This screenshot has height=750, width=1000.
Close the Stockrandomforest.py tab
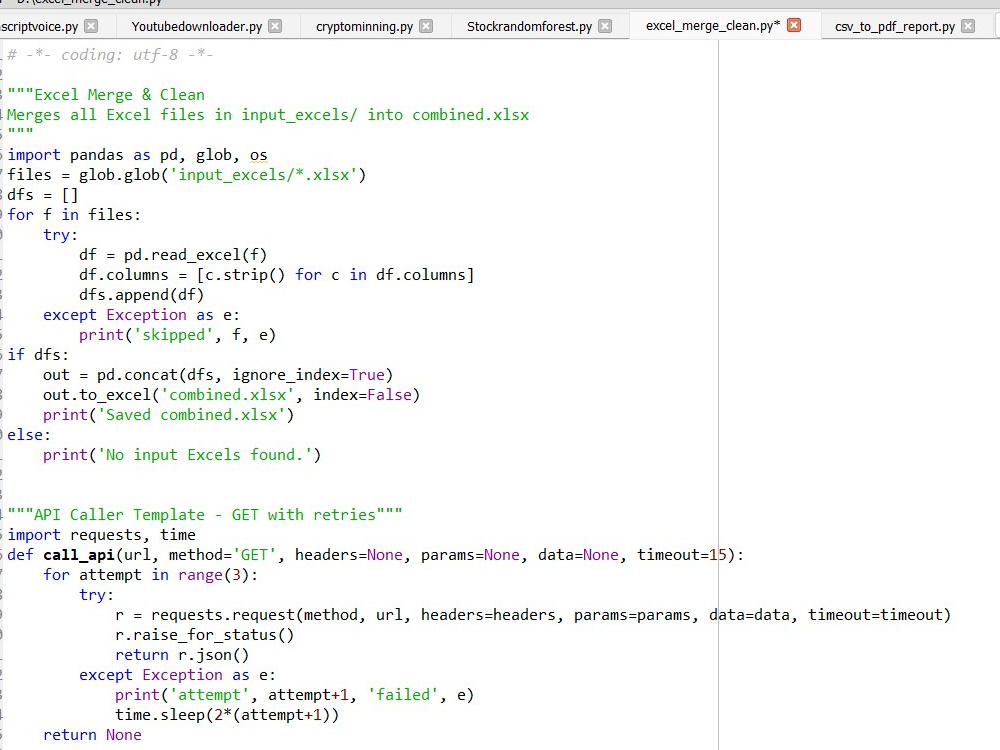pos(605,26)
